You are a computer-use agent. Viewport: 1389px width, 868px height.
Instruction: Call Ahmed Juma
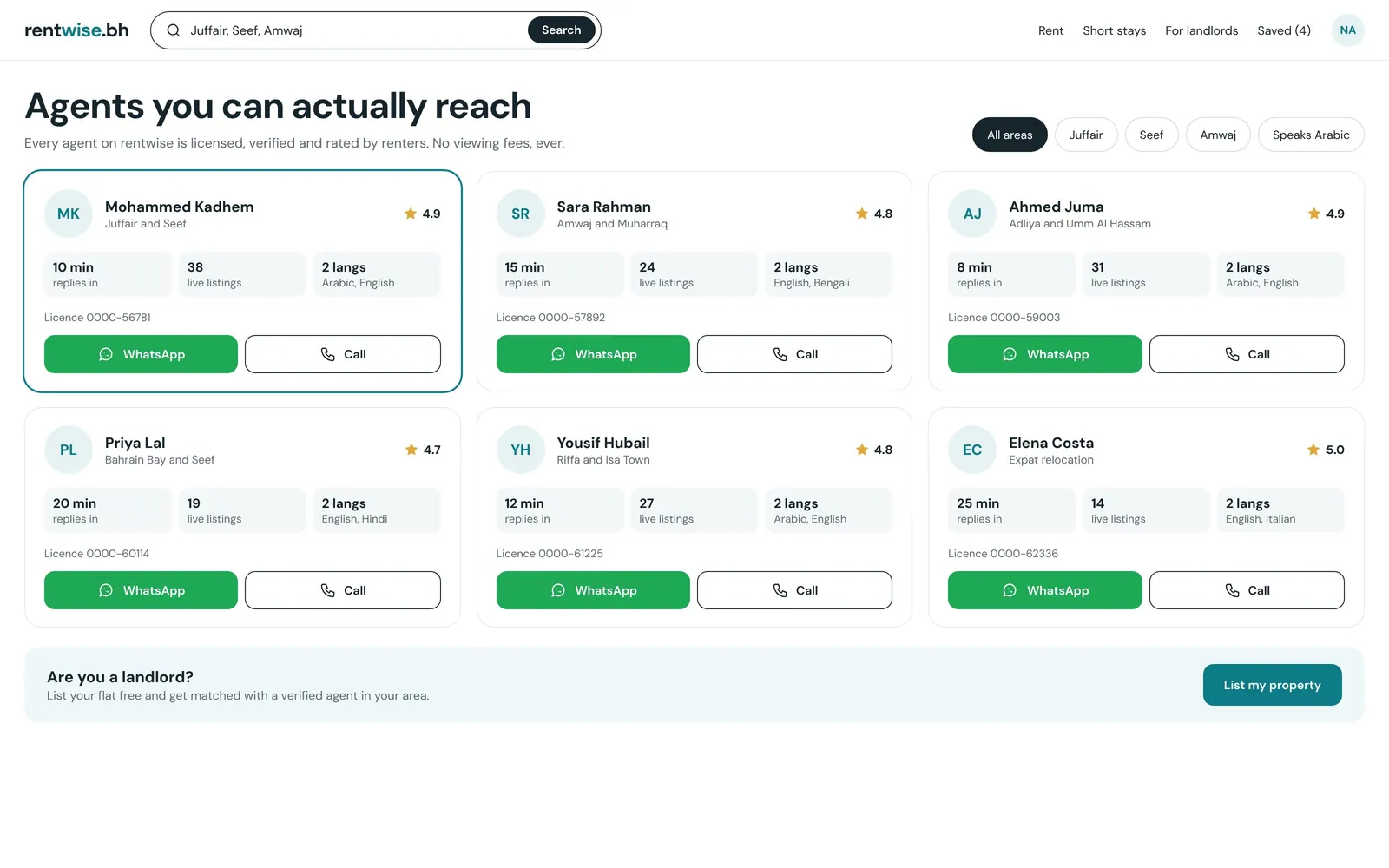tap(1247, 354)
